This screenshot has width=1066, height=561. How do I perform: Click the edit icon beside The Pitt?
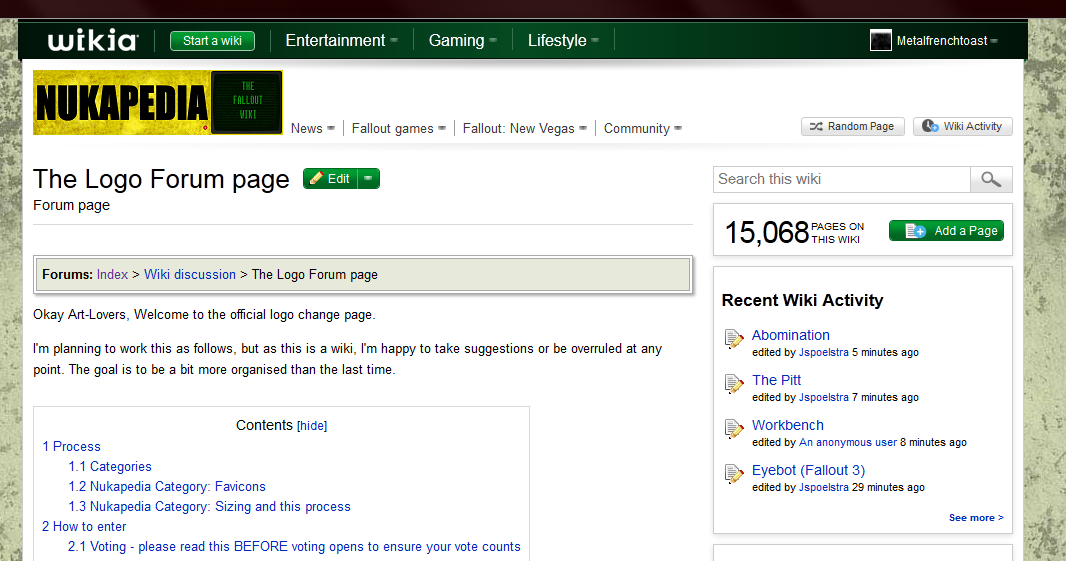[x=734, y=384]
